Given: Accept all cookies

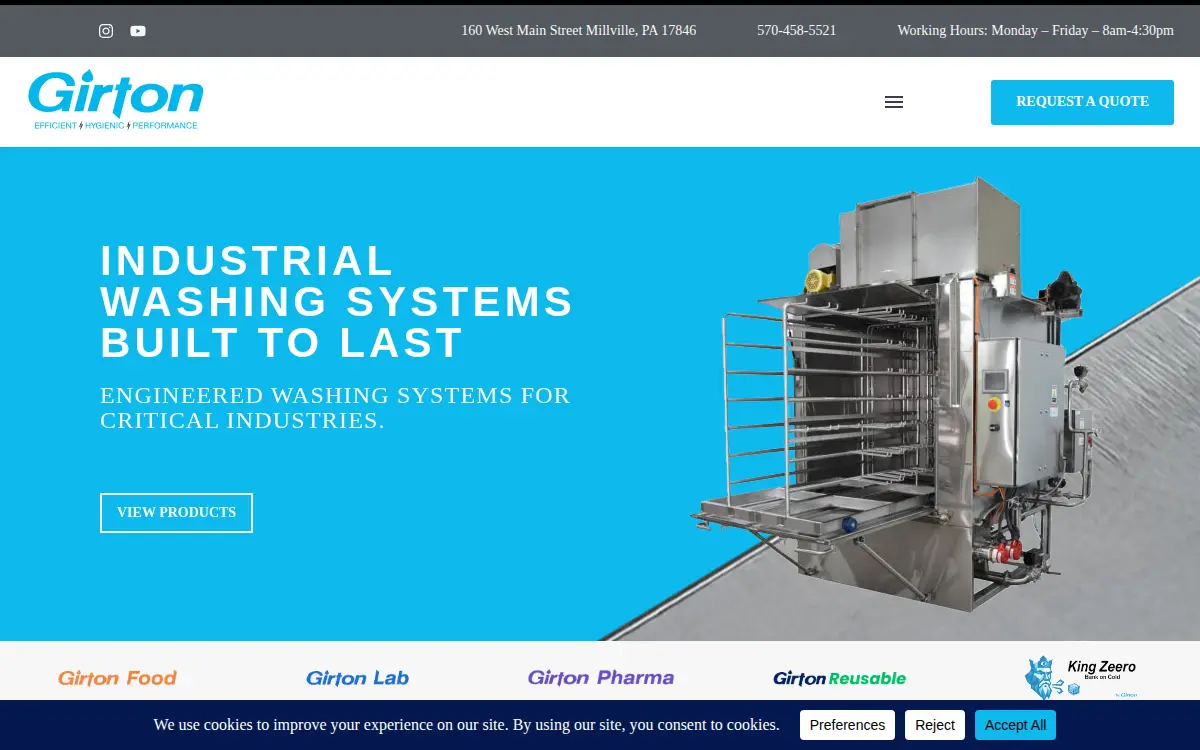Looking at the screenshot, I should coord(1015,725).
